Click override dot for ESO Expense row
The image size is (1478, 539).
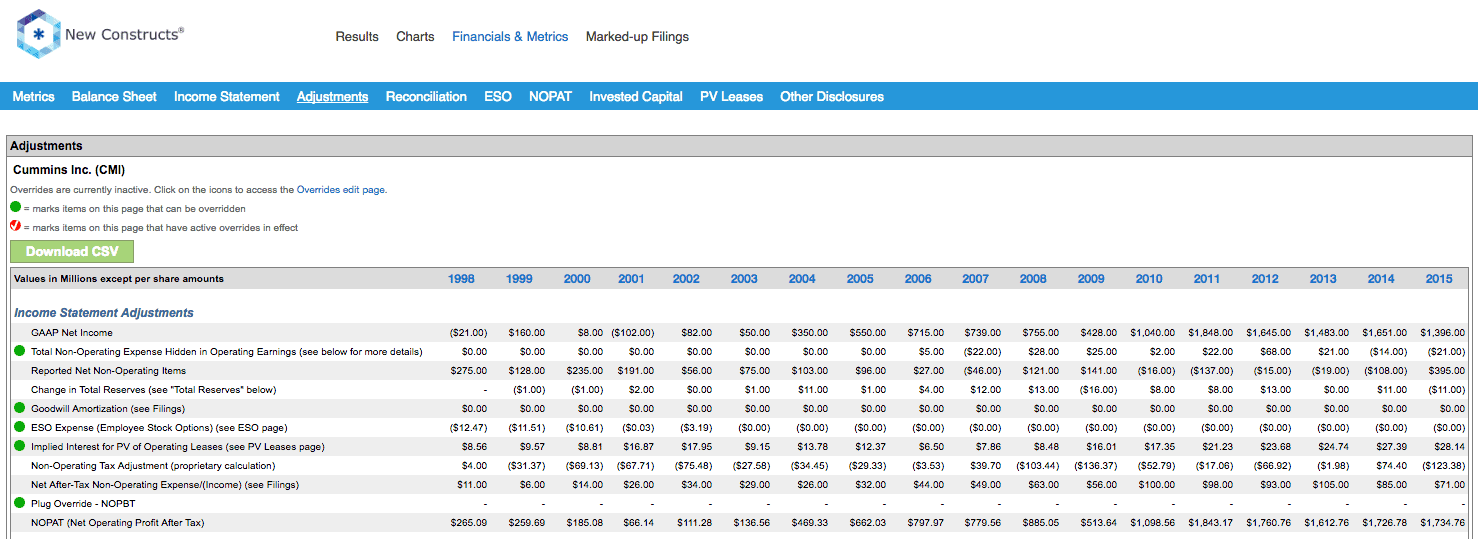coord(19,427)
